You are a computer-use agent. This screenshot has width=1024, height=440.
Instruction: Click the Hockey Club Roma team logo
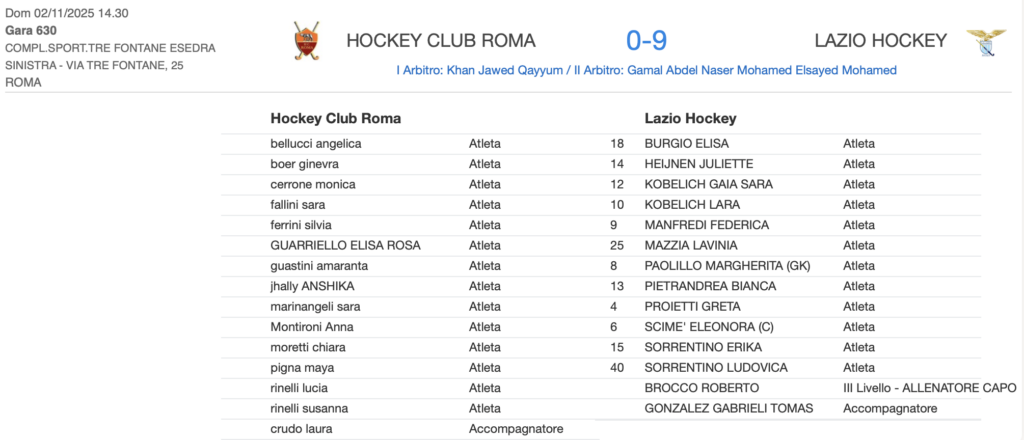pyautogui.click(x=306, y=41)
